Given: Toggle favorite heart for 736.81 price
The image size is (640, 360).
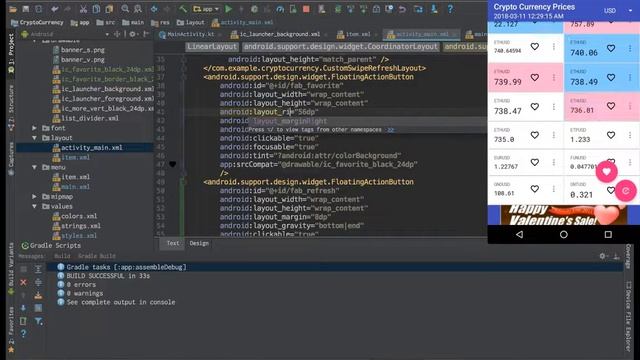Looking at the screenshot, I should tap(611, 106).
